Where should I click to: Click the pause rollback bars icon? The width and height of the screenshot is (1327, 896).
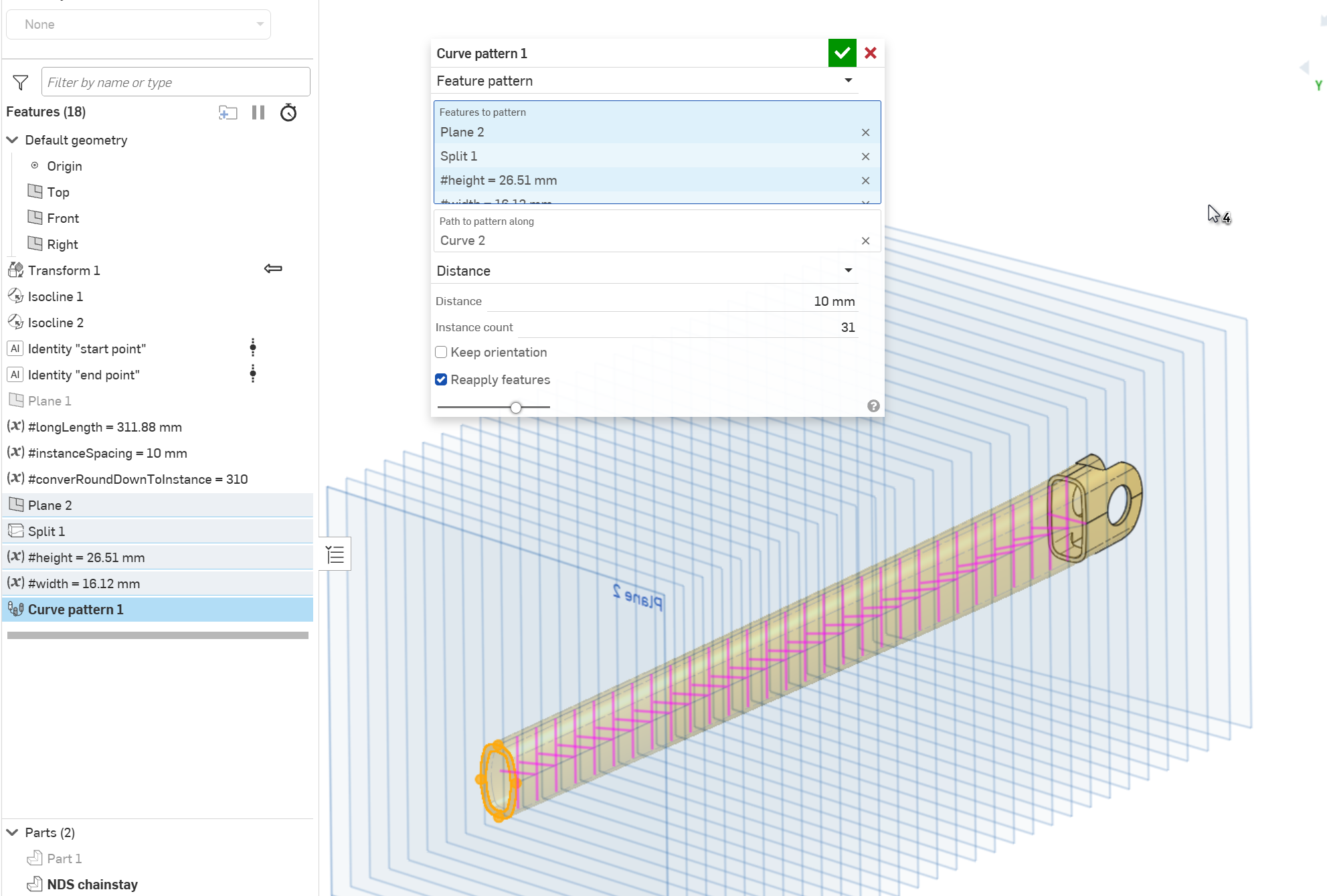point(258,112)
